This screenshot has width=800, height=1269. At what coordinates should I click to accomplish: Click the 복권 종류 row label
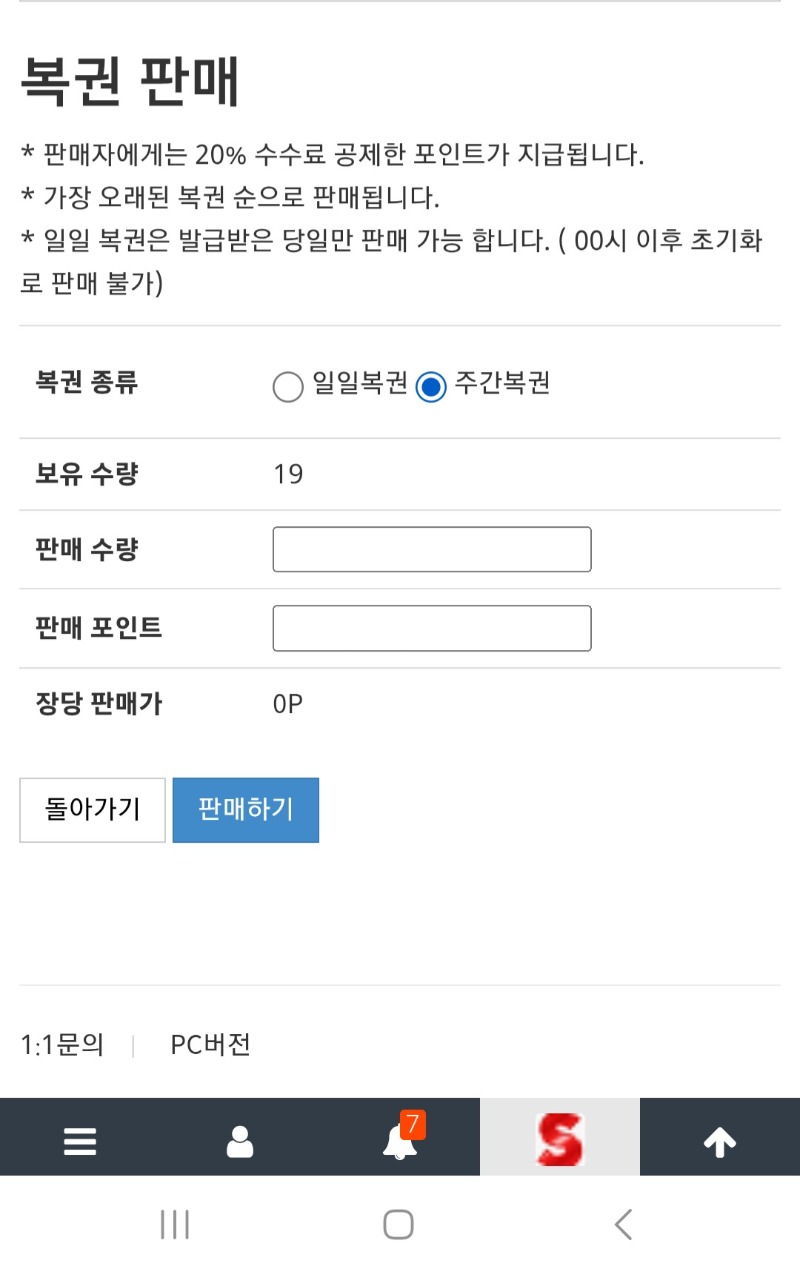87,382
